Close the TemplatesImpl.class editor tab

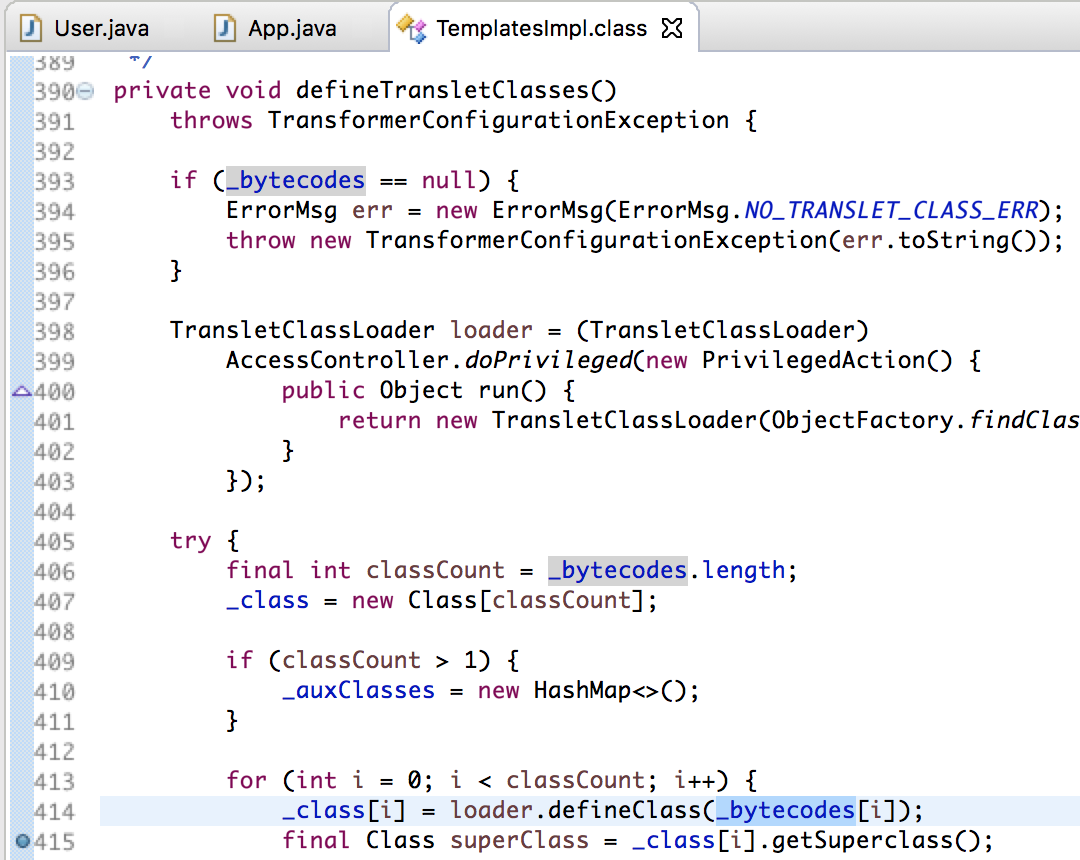tap(672, 28)
